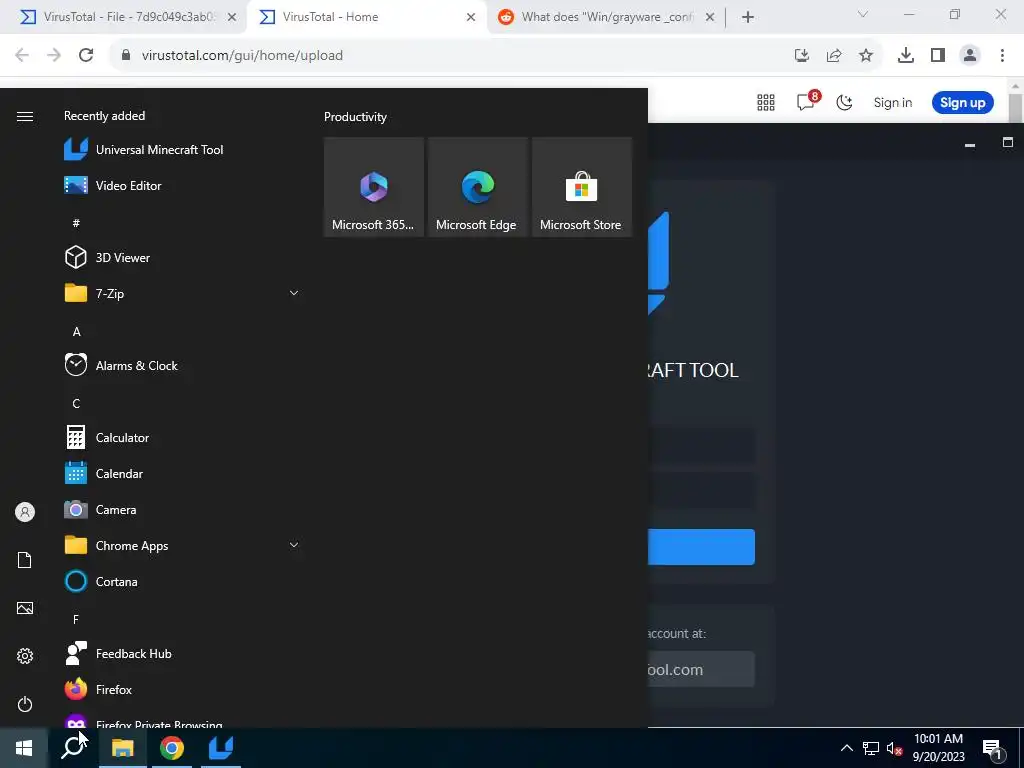Click the Power button in Start
Image resolution: width=1024 pixels, height=768 pixels.
point(25,704)
